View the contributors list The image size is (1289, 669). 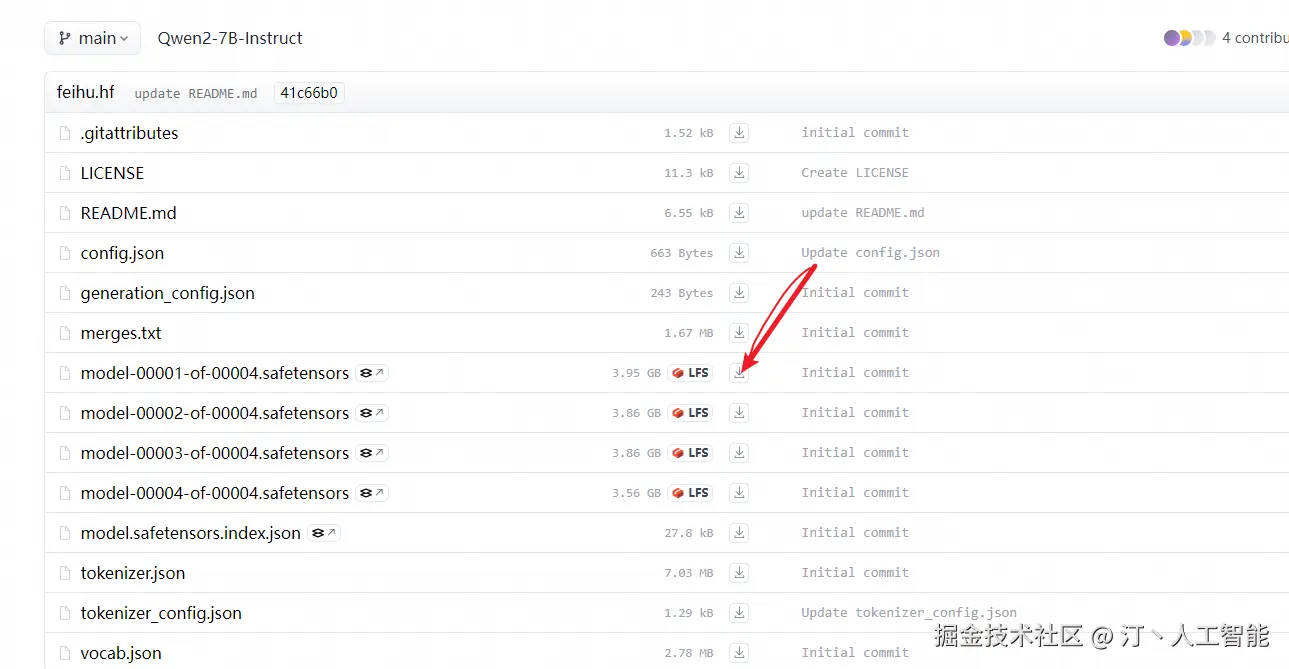[x=1255, y=38]
